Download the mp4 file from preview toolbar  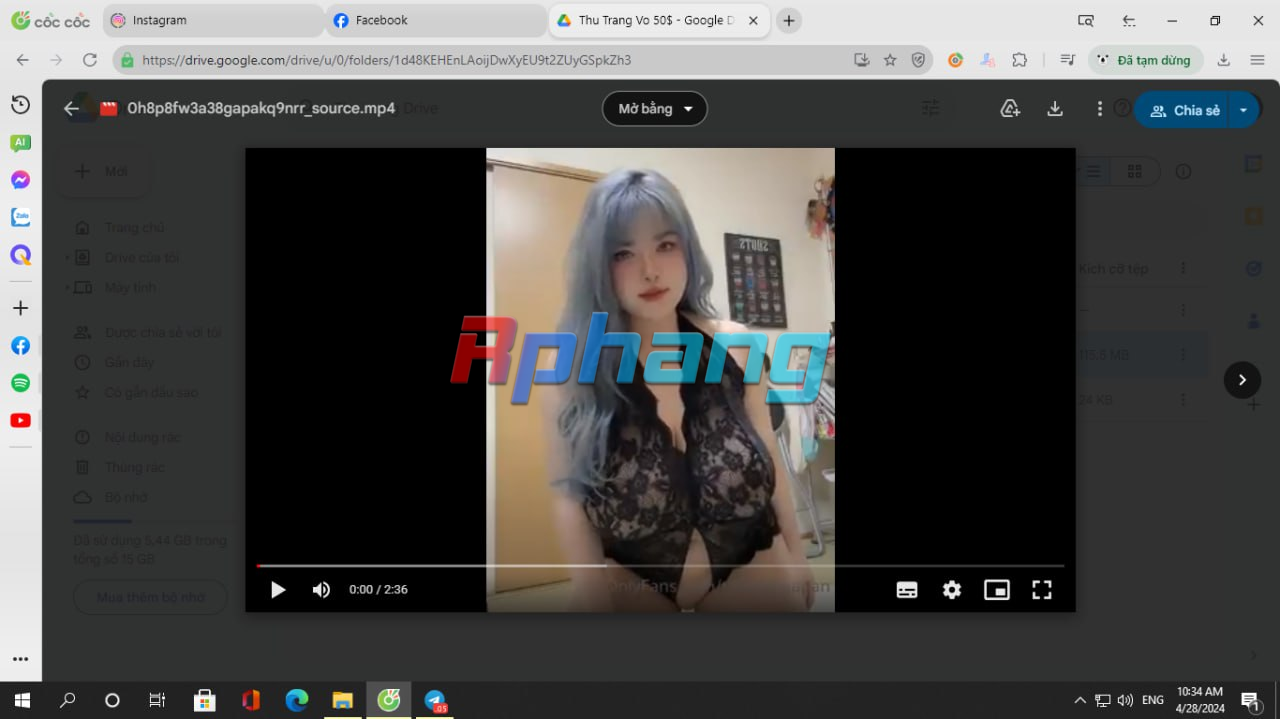tap(1055, 109)
